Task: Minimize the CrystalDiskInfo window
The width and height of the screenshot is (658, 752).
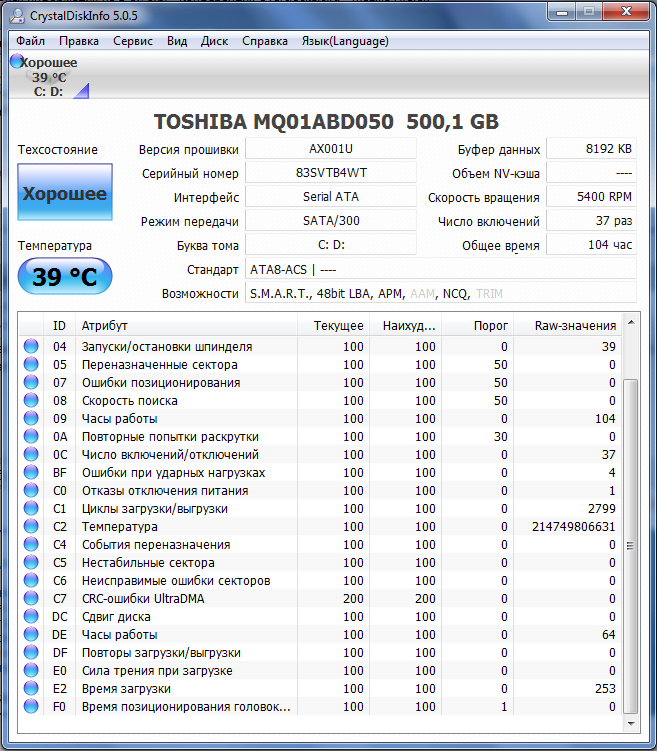Action: [x=562, y=12]
